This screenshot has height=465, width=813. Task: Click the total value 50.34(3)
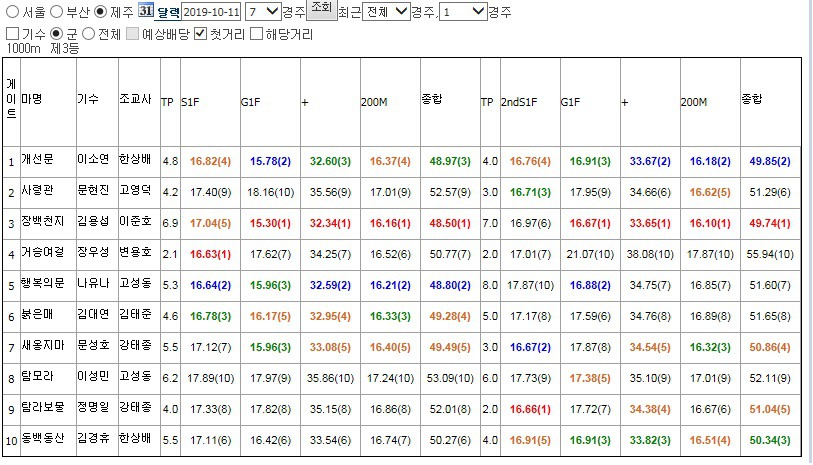click(770, 441)
